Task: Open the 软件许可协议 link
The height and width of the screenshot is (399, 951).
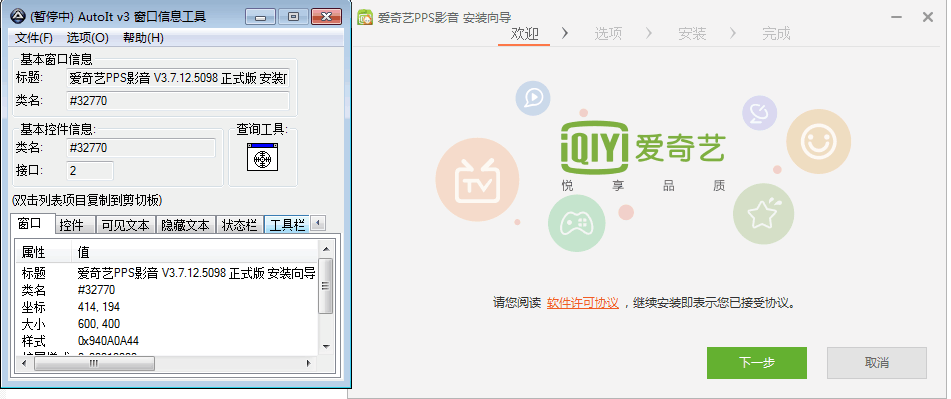Action: click(x=582, y=303)
